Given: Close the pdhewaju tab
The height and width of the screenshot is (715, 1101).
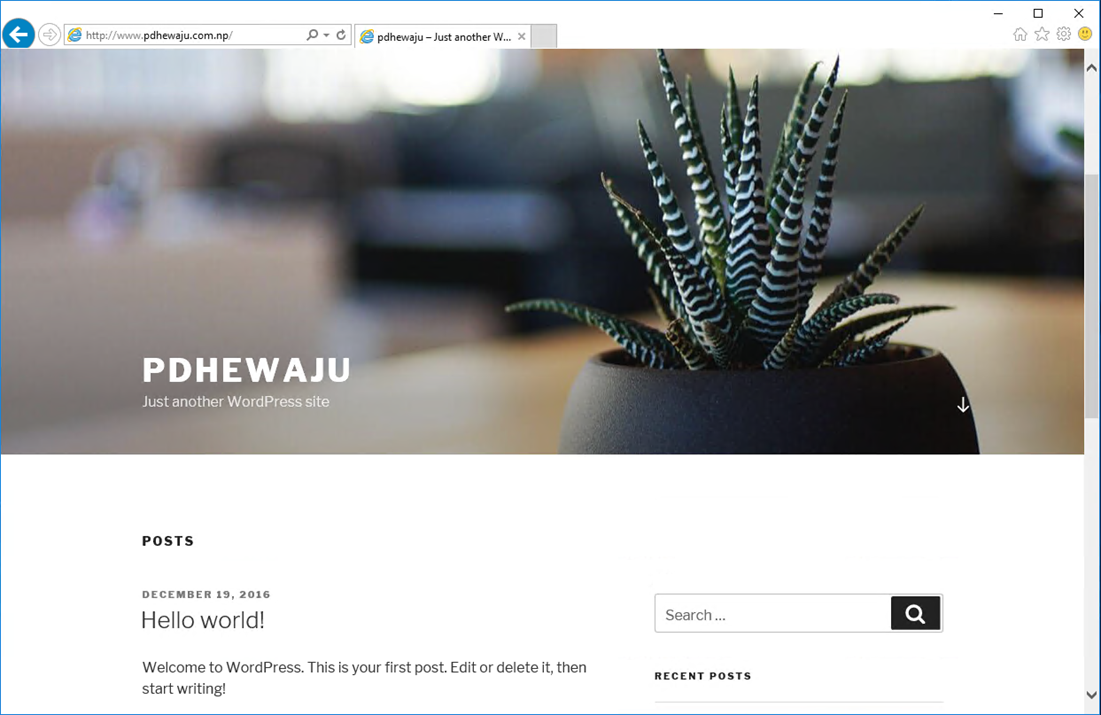Looking at the screenshot, I should pyautogui.click(x=522, y=37).
